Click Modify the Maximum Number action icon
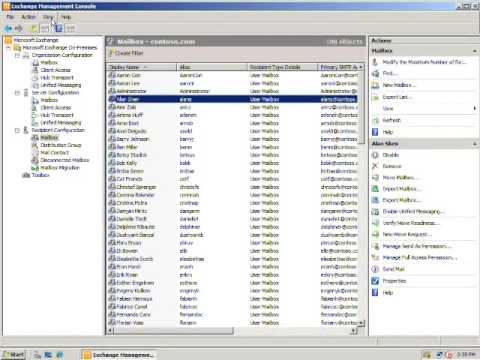 coord(375,62)
